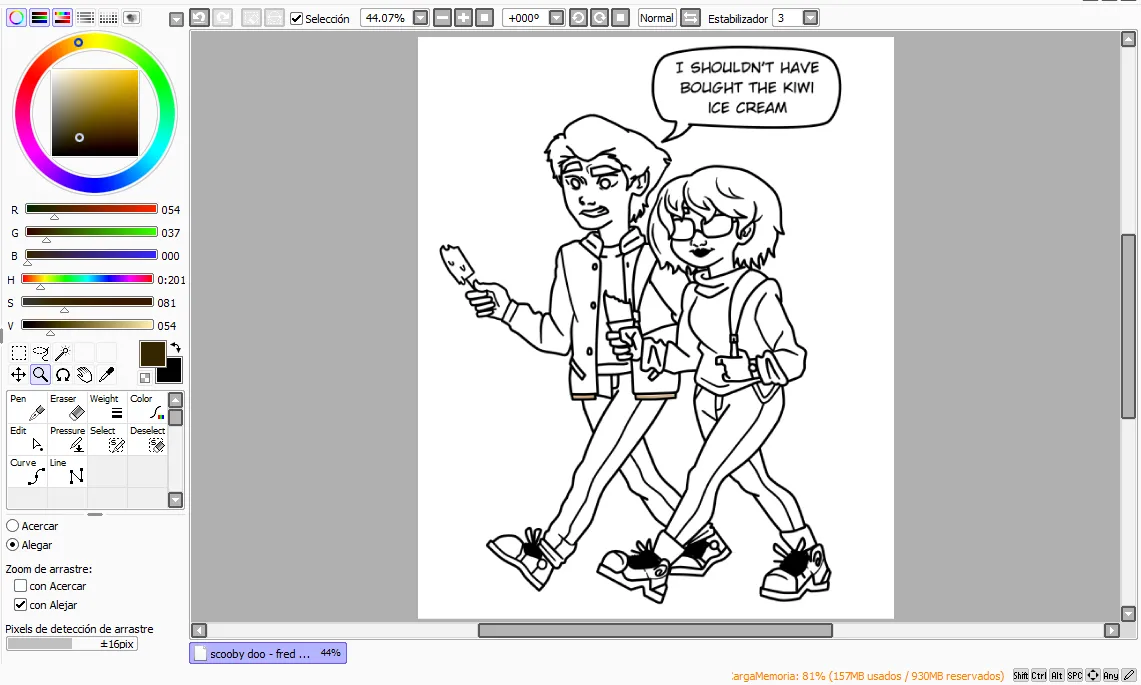Click the hue H slider
Image resolution: width=1141 pixels, height=685 pixels.
[87, 279]
